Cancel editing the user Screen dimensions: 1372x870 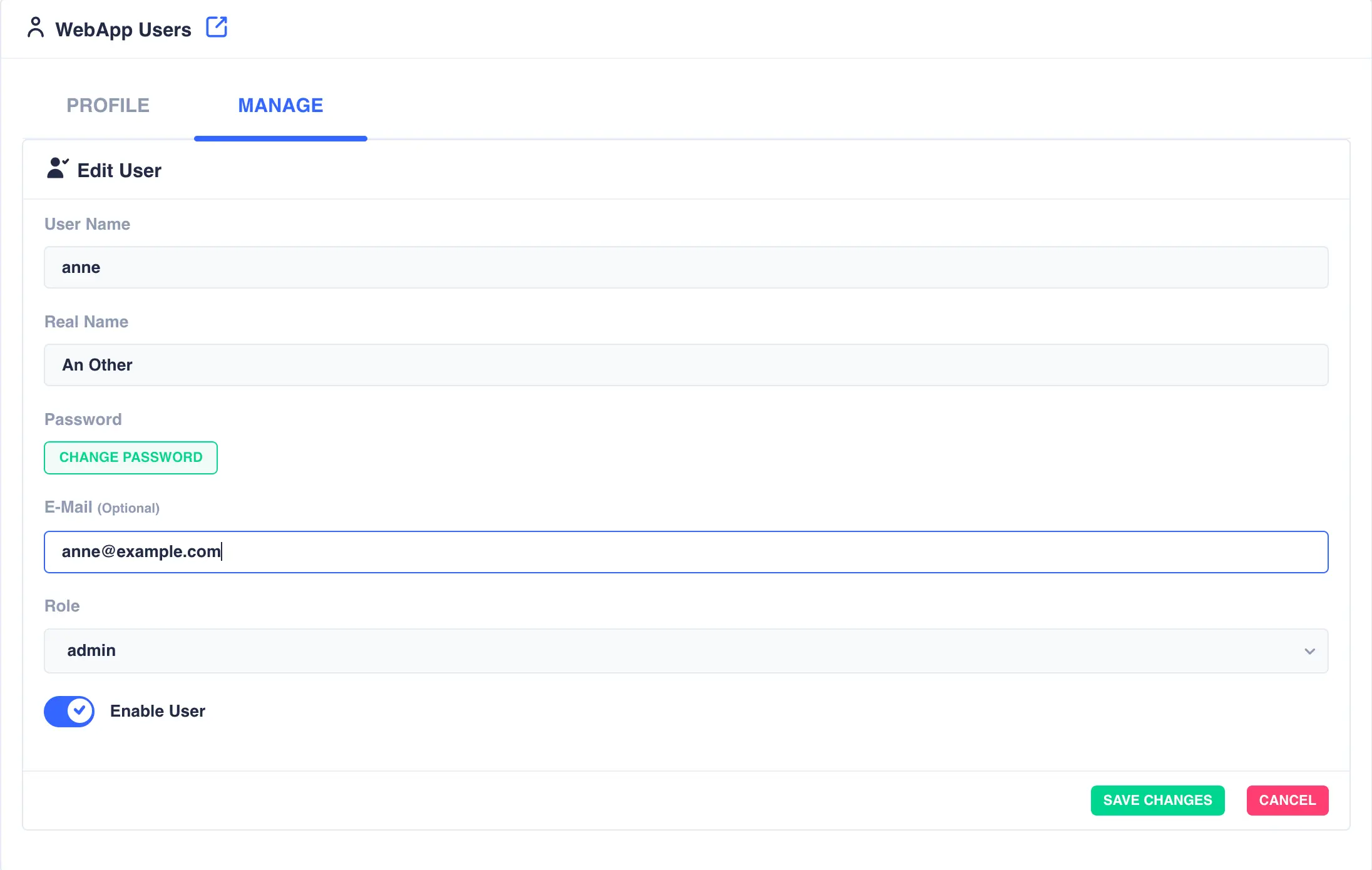coord(1287,800)
